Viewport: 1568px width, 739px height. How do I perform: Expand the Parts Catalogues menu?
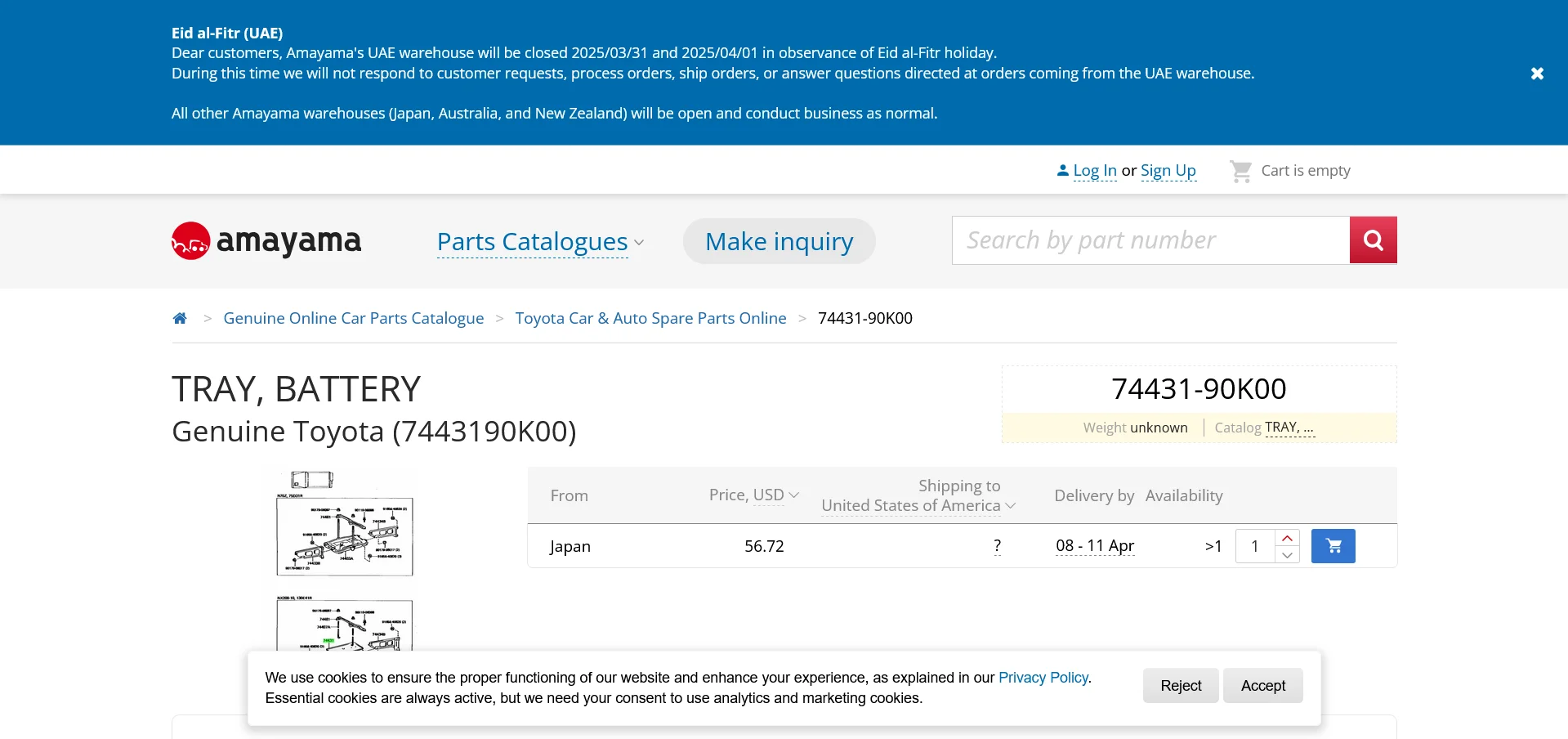tap(539, 242)
